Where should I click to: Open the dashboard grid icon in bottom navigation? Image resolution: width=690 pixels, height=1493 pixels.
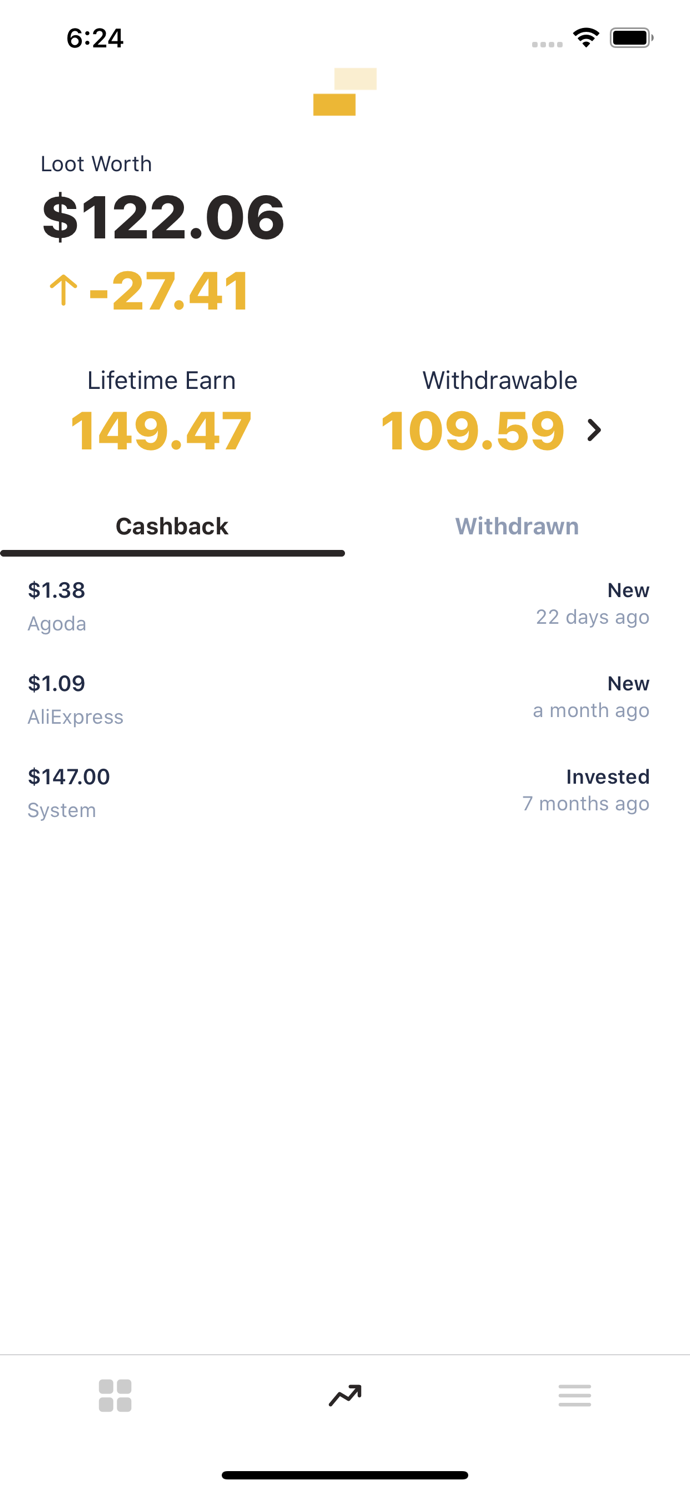115,1394
